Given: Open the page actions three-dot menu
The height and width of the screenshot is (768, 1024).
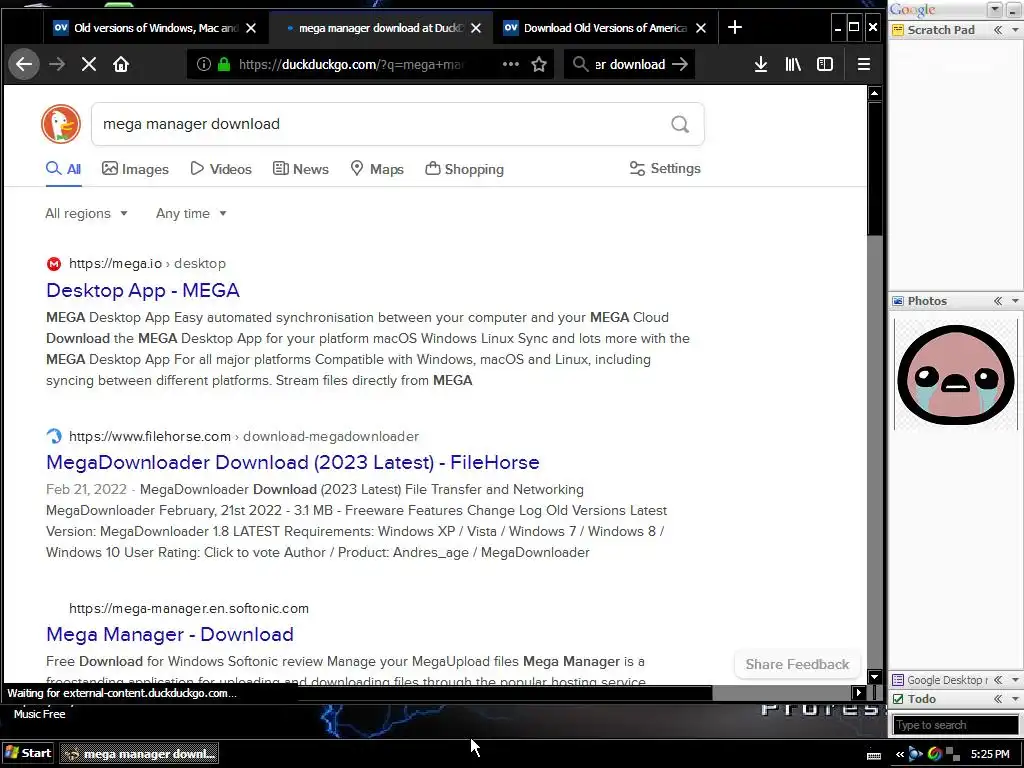Looking at the screenshot, I should [x=511, y=64].
